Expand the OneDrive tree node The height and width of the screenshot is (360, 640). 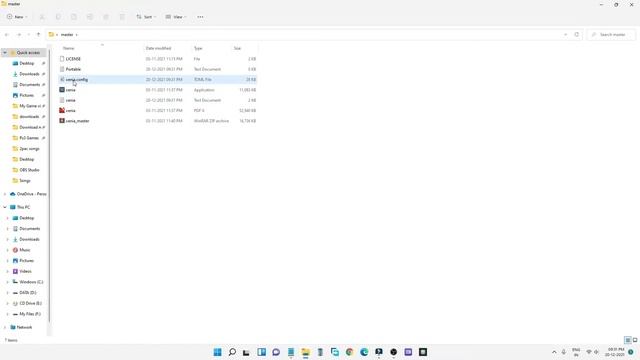click(5, 194)
